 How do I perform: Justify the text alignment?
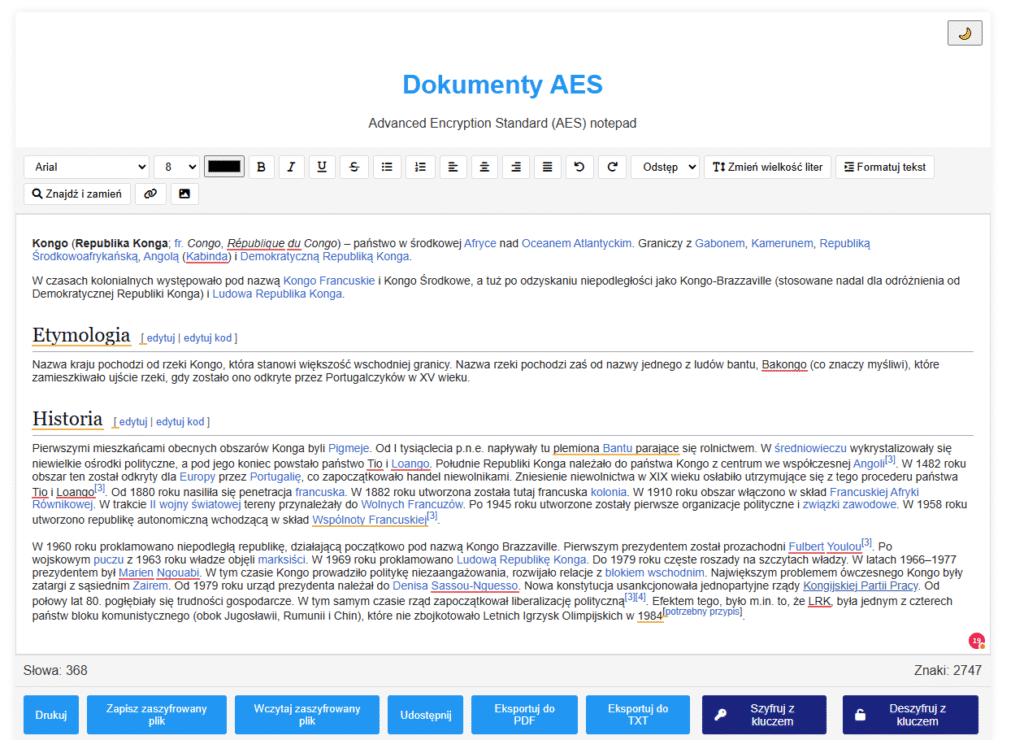point(546,167)
